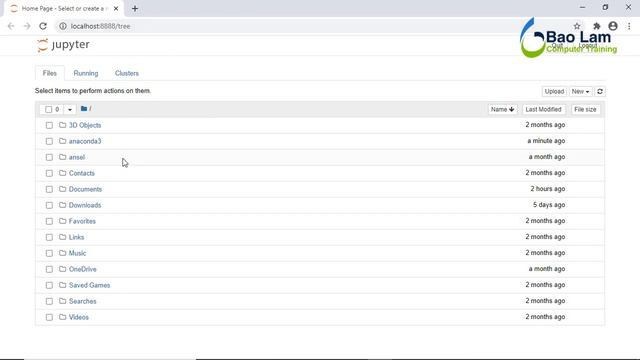Viewport: 640px width, 360px height.
Task: Open the Downloads folder link
Action: point(85,205)
